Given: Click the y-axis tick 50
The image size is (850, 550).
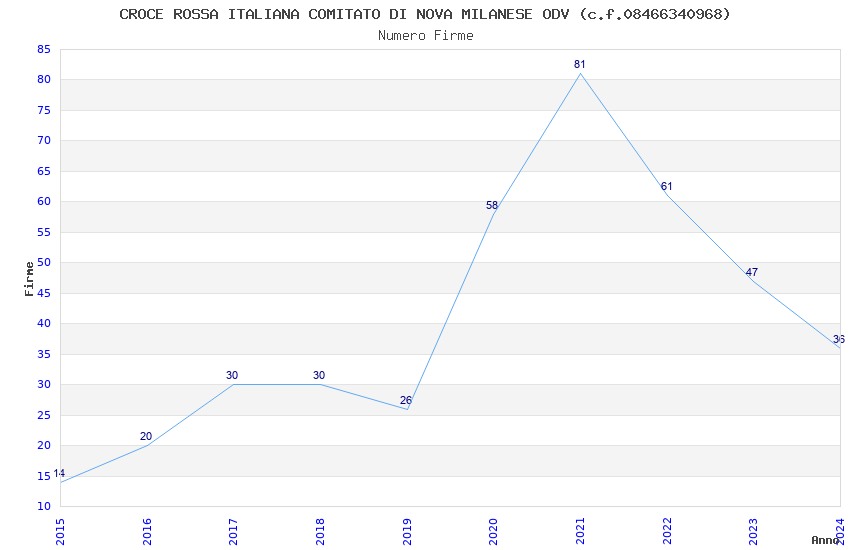Looking at the screenshot, I should (44, 262).
